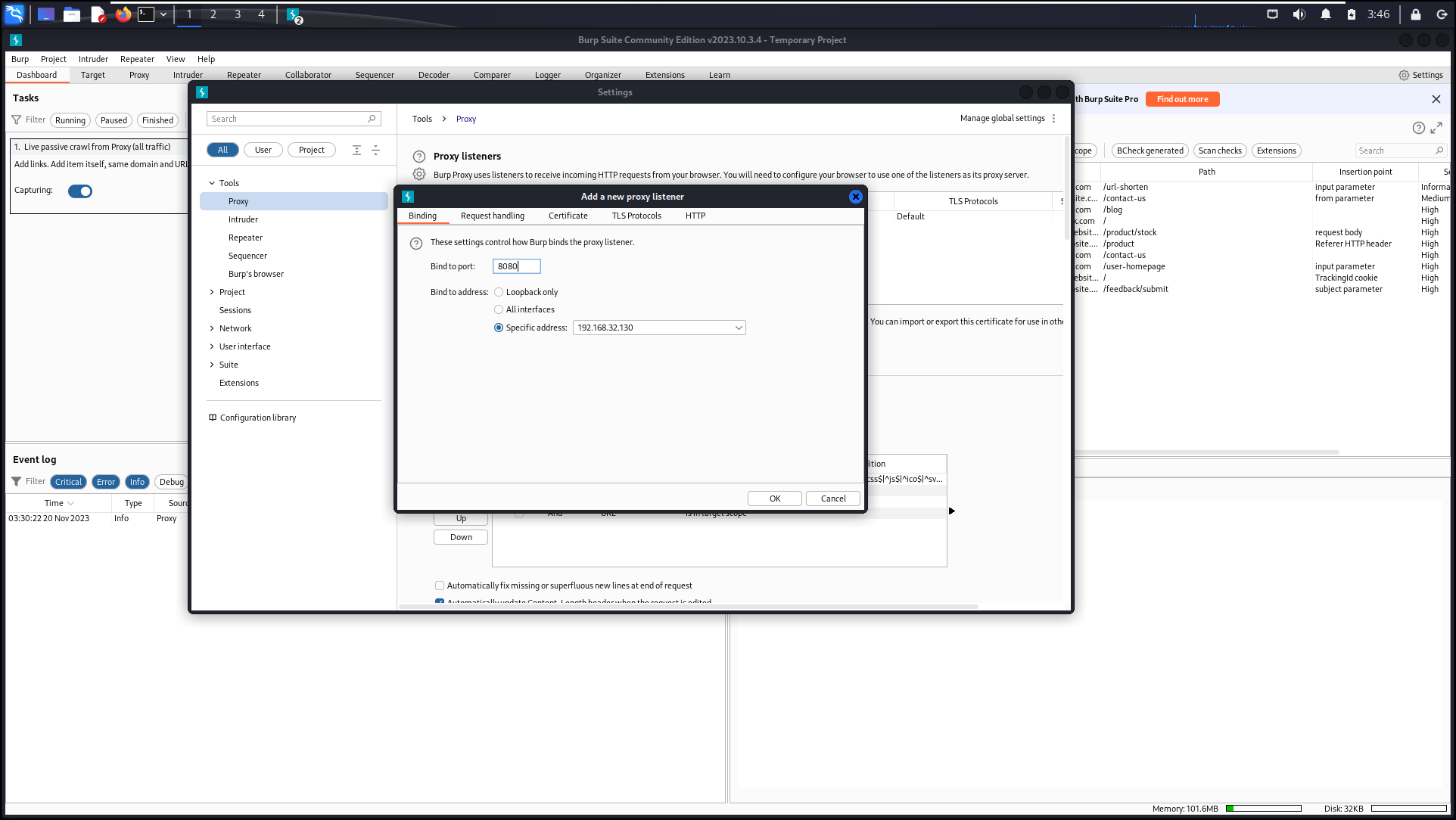Click the Configuration library book icon
This screenshot has width=1456, height=820.
coord(213,418)
